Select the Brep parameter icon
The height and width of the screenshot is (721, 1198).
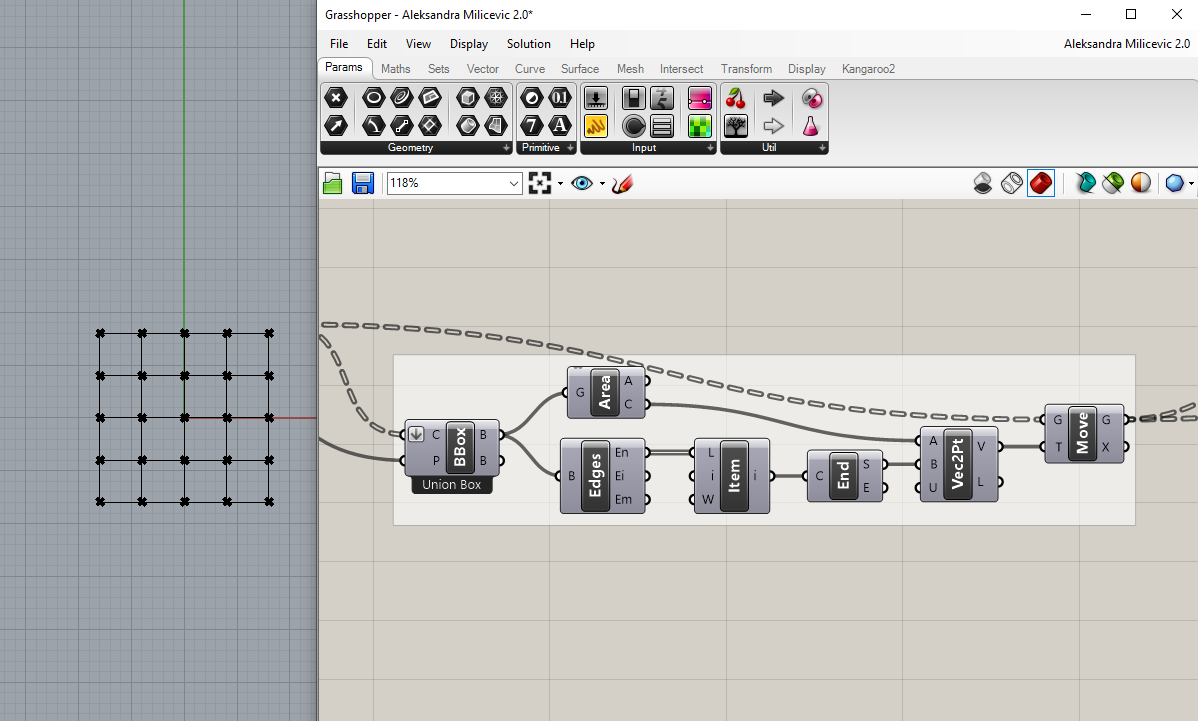point(468,125)
